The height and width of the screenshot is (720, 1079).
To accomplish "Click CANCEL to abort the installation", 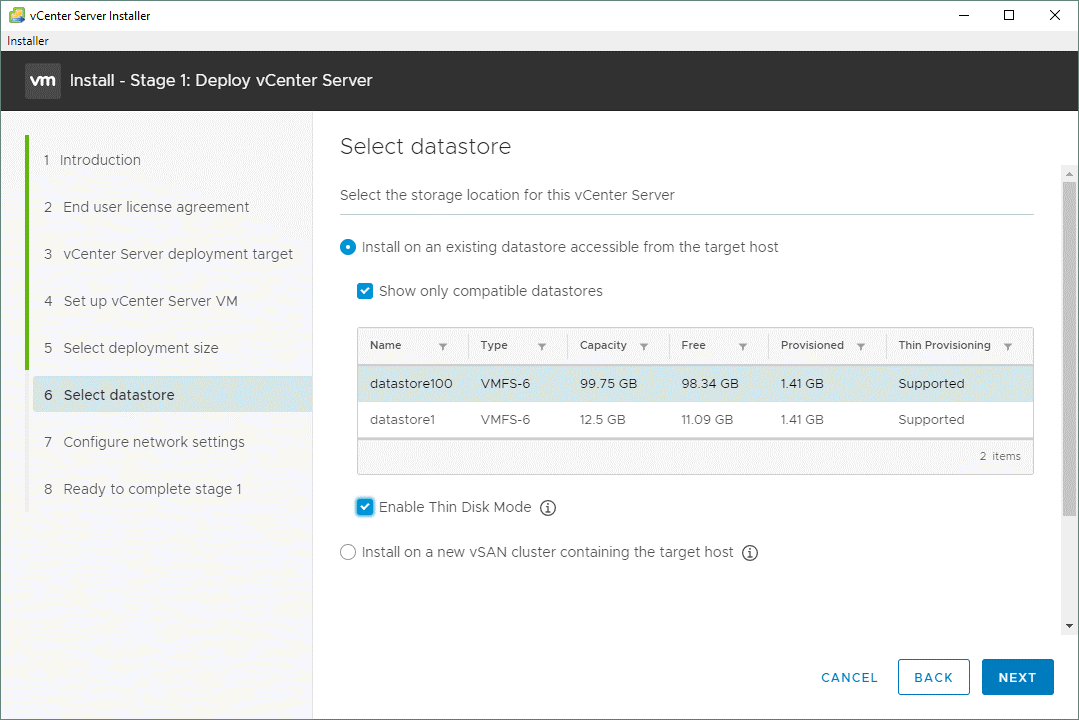I will (x=848, y=677).
